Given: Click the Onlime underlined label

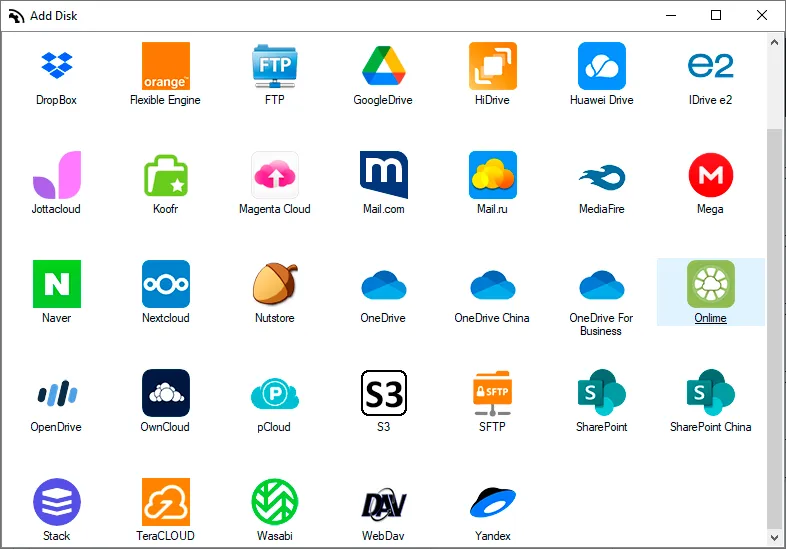Looking at the screenshot, I should point(710,318).
